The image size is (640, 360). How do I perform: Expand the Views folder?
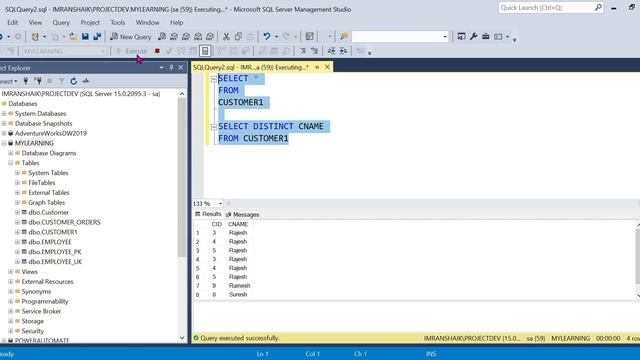[11, 271]
